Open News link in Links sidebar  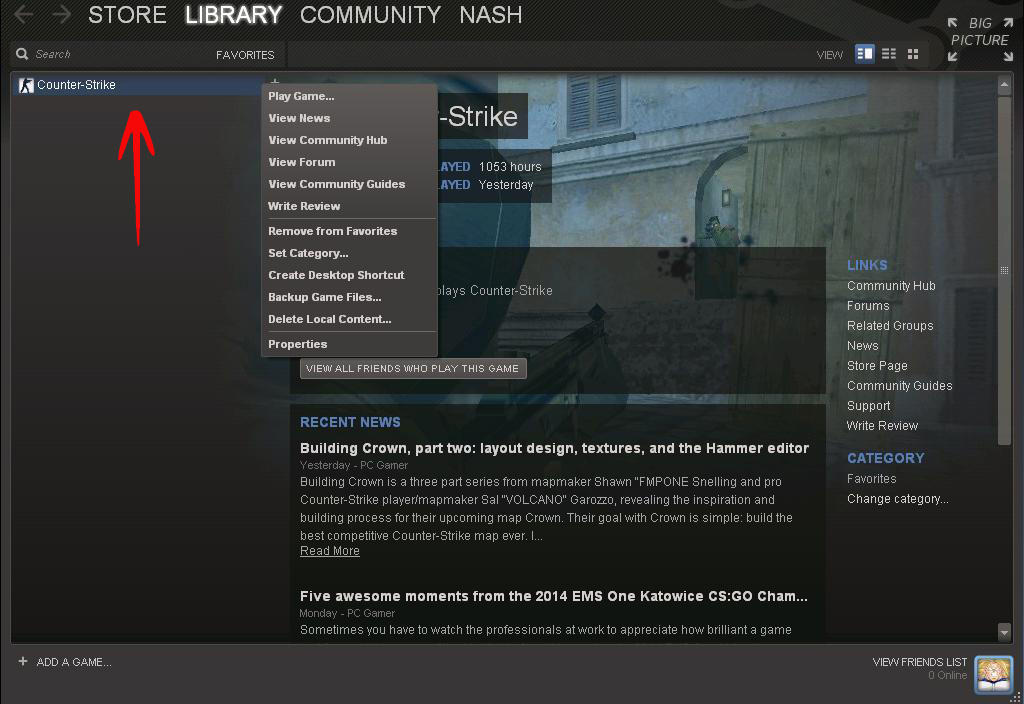(x=863, y=346)
